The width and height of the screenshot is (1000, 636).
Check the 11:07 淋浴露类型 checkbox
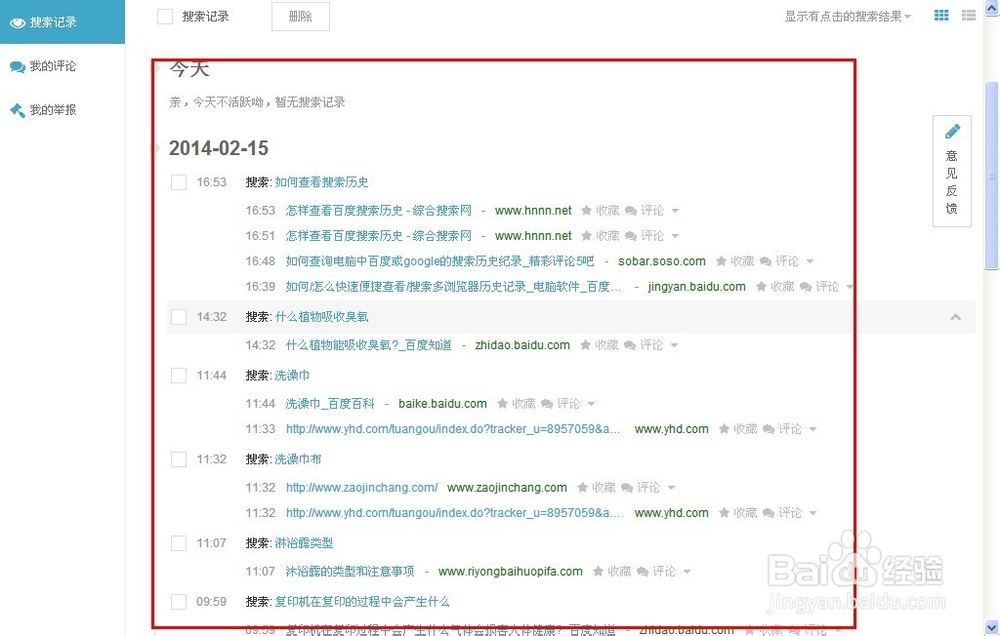[x=179, y=544]
